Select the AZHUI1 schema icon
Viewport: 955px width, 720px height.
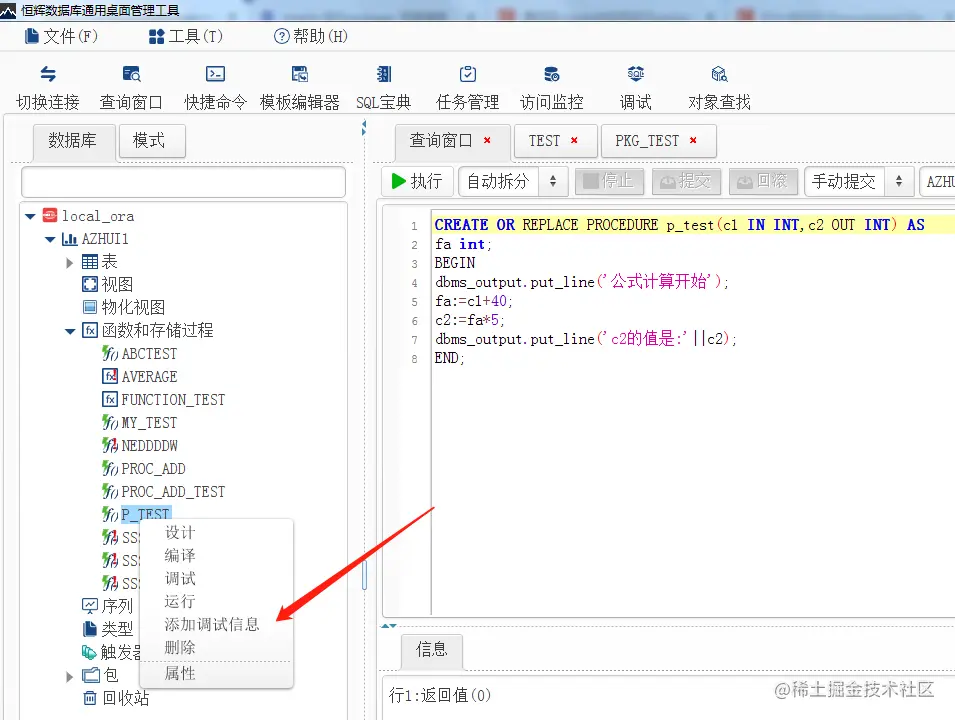click(x=69, y=239)
